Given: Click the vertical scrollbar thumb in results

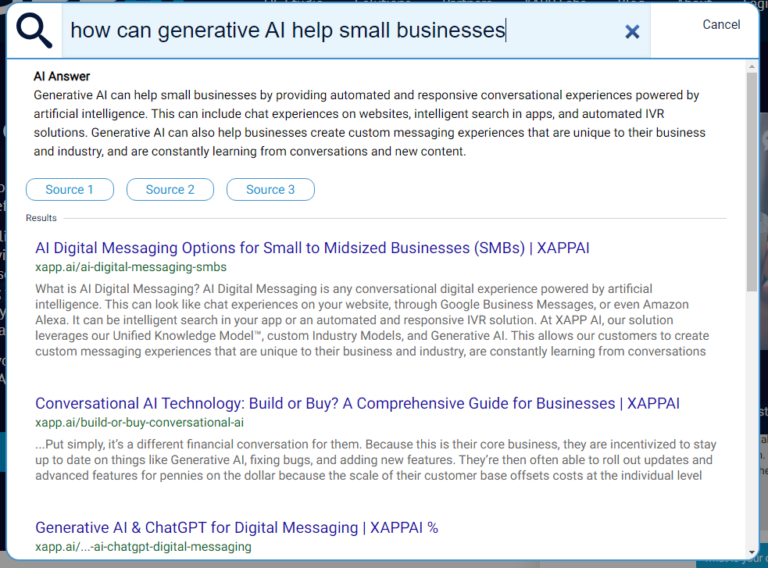Looking at the screenshot, I should tap(752, 180).
